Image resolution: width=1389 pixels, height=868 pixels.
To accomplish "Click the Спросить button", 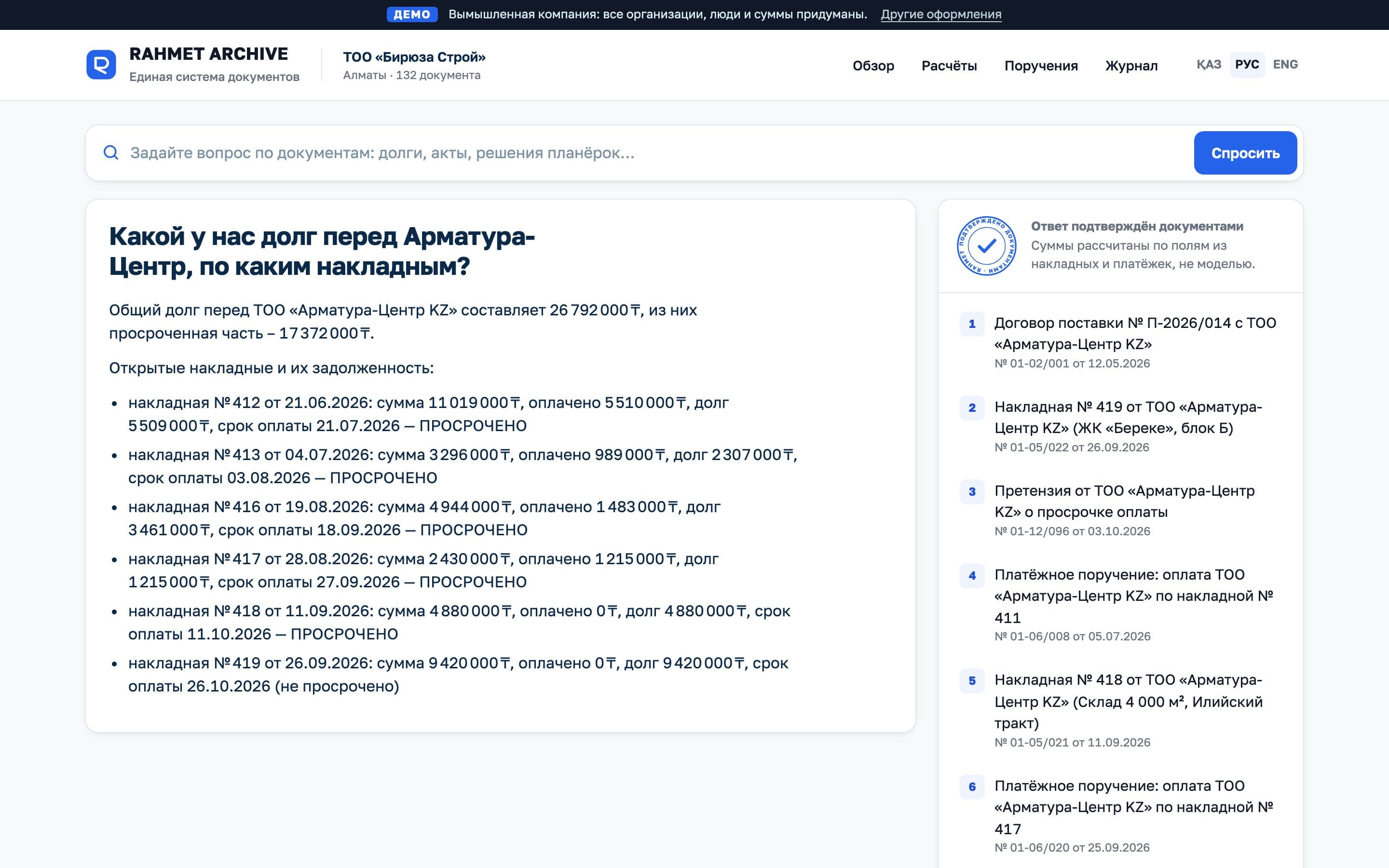I will pyautogui.click(x=1245, y=153).
